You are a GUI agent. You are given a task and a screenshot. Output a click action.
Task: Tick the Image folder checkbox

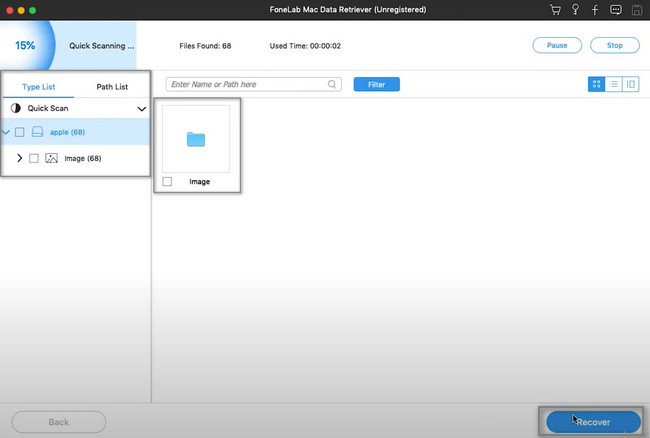(167, 181)
